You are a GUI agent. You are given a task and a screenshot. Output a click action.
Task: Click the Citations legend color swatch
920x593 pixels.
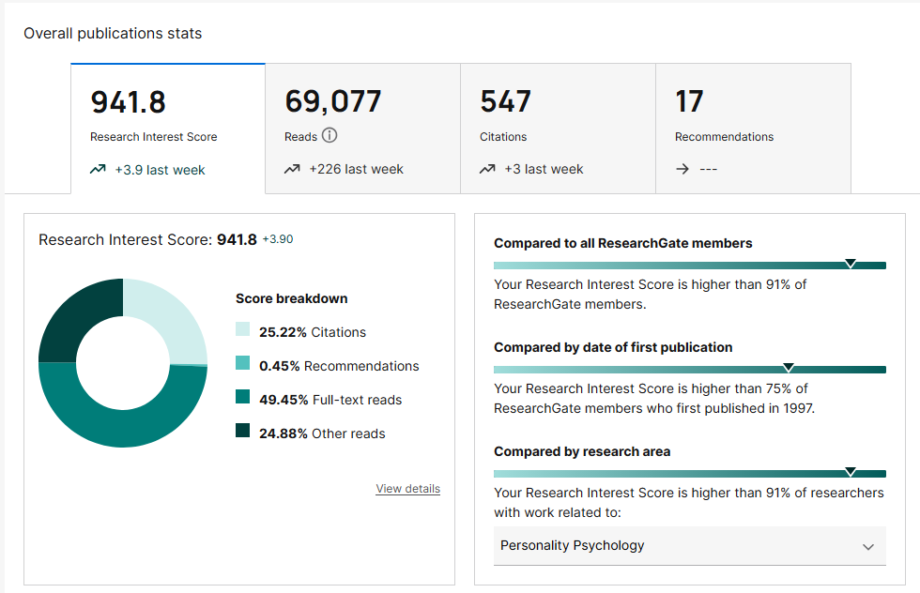coord(243,330)
